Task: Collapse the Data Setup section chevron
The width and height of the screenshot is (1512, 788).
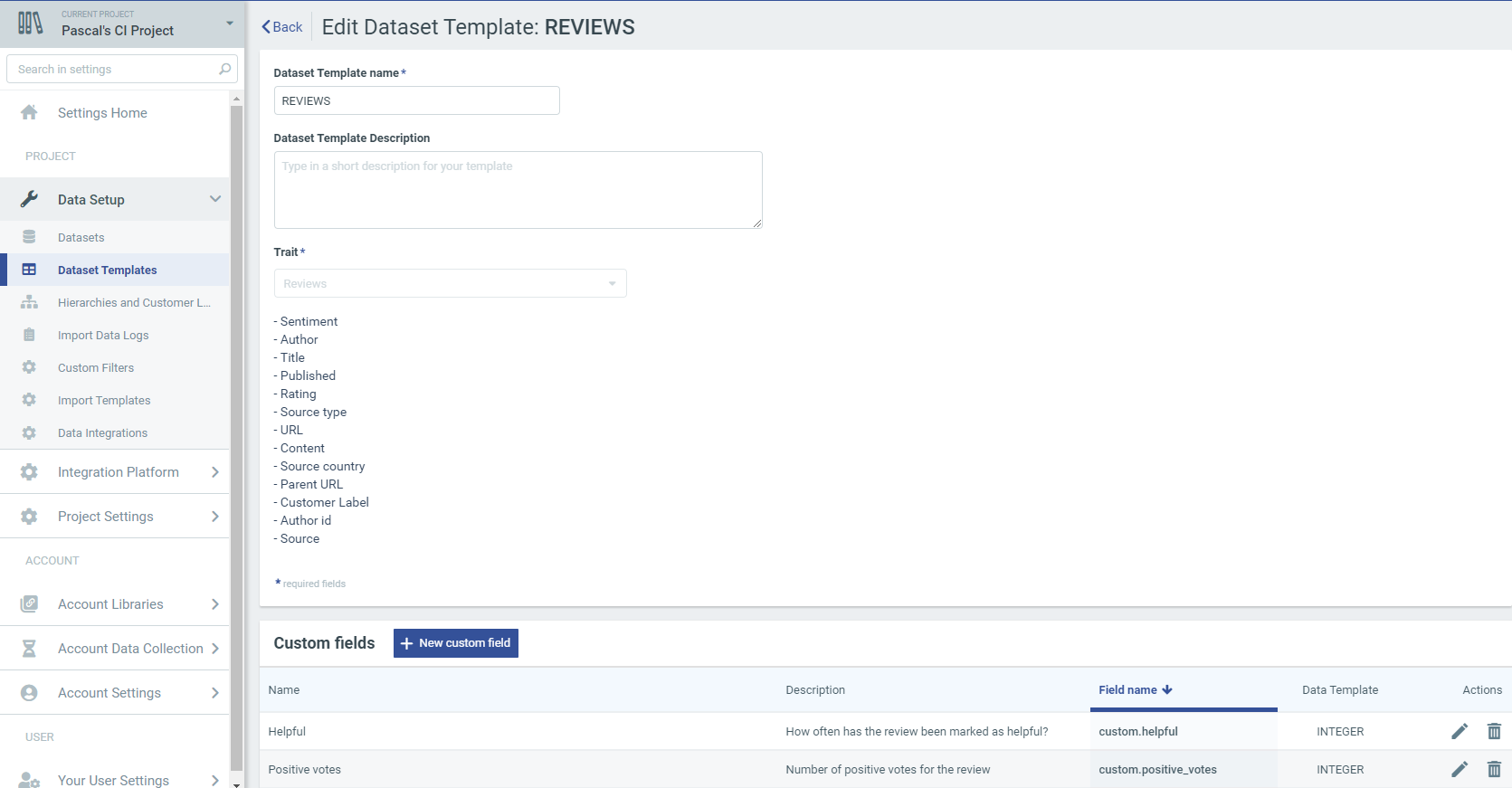Action: pyautogui.click(x=215, y=199)
